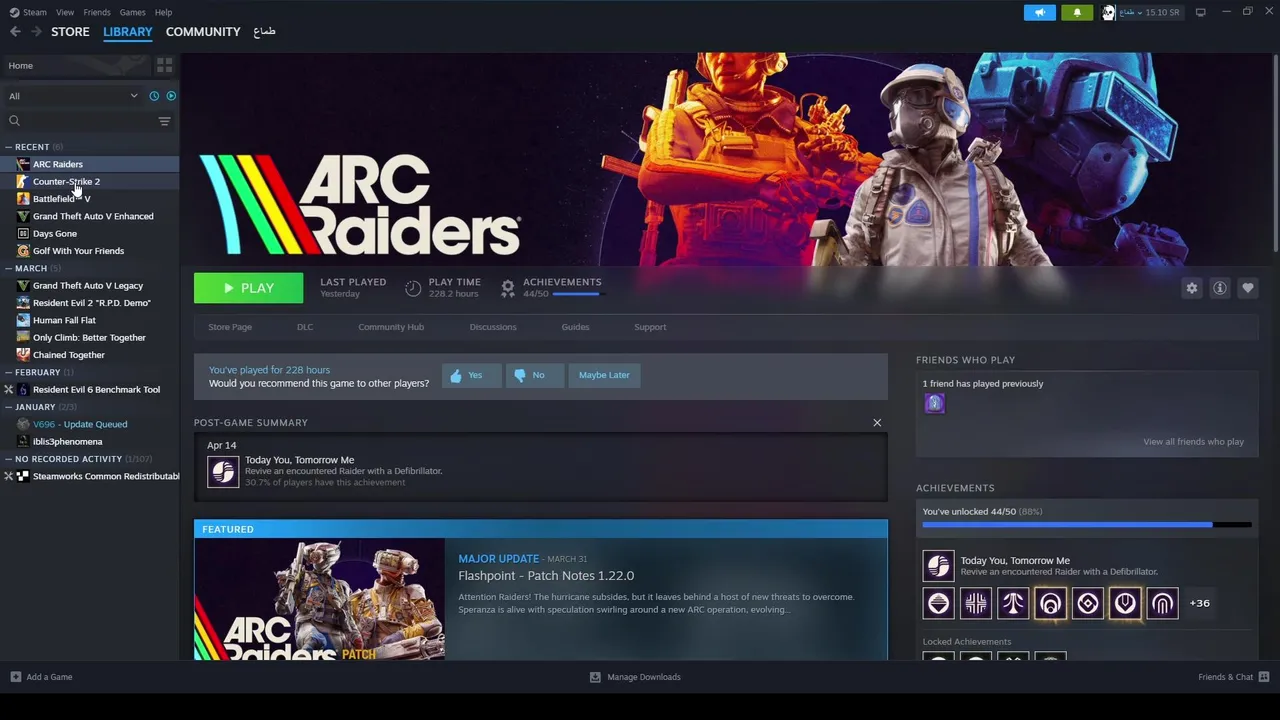The width and height of the screenshot is (1280, 720).
Task: Open the All collections dropdown
Action: tap(73, 96)
